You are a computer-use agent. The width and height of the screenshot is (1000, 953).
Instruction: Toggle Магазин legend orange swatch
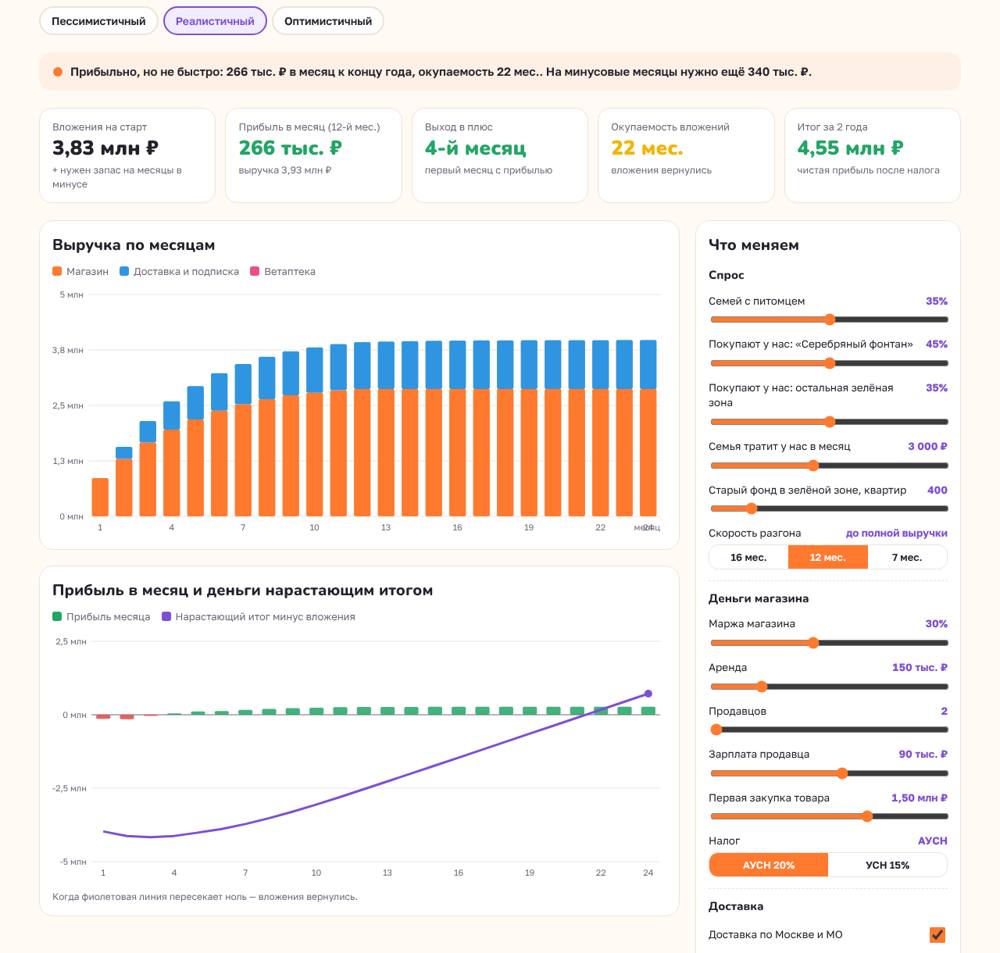point(57,271)
